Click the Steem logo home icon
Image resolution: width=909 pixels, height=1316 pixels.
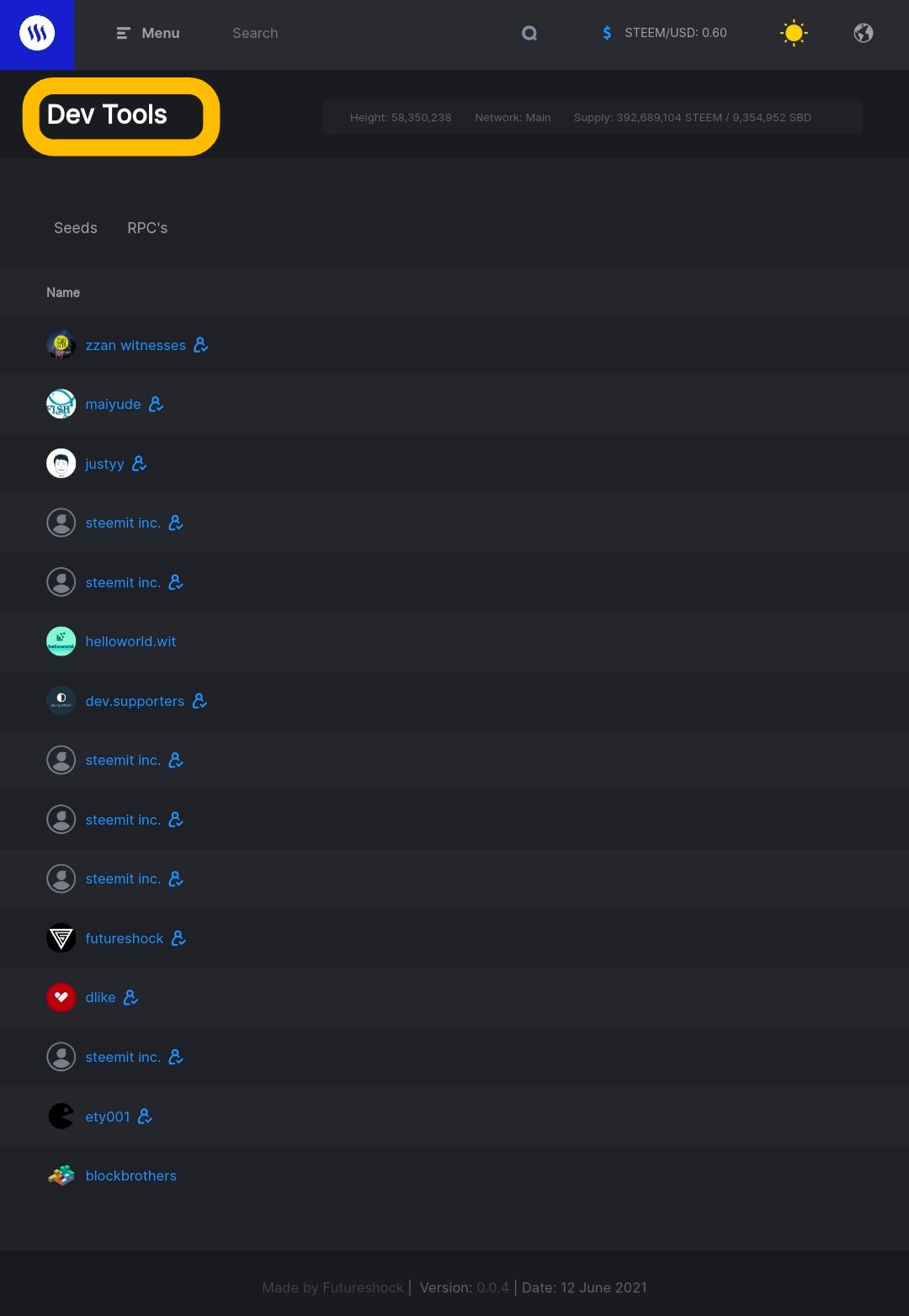pyautogui.click(x=37, y=34)
